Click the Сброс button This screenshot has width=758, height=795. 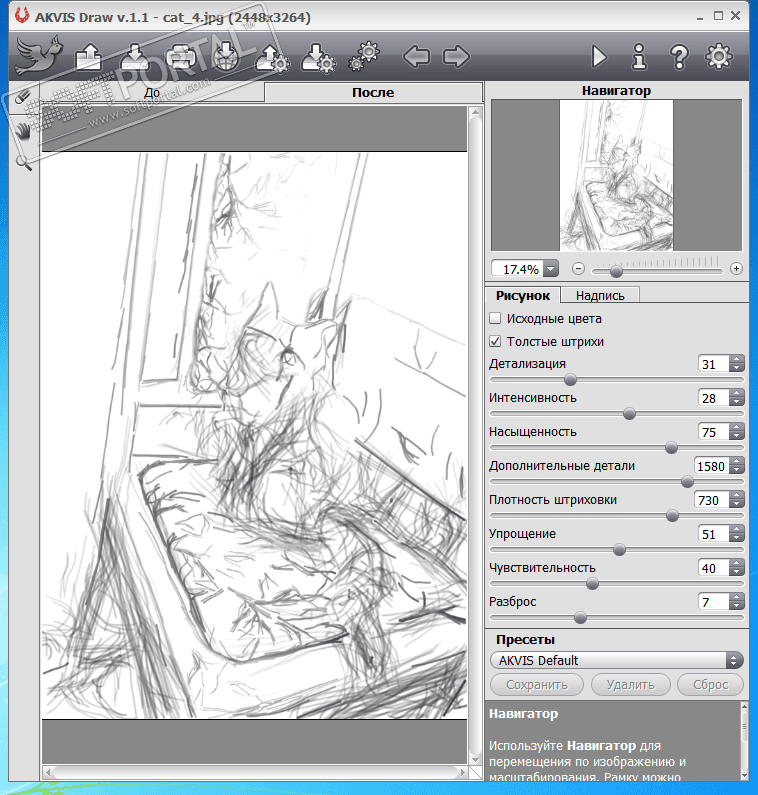pos(710,684)
